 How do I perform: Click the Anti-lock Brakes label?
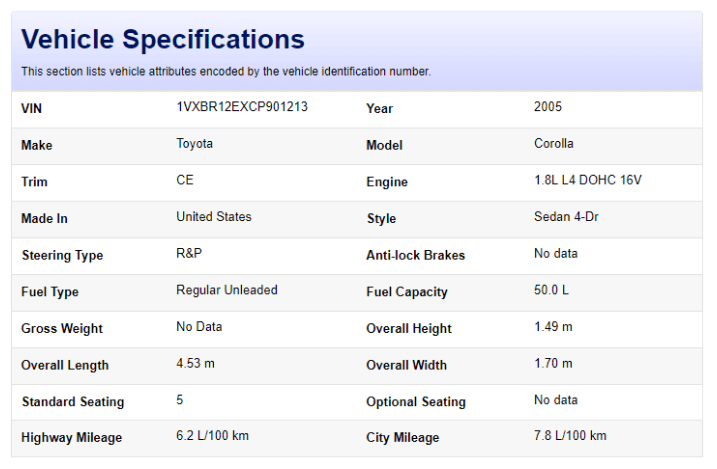pyautogui.click(x=415, y=255)
